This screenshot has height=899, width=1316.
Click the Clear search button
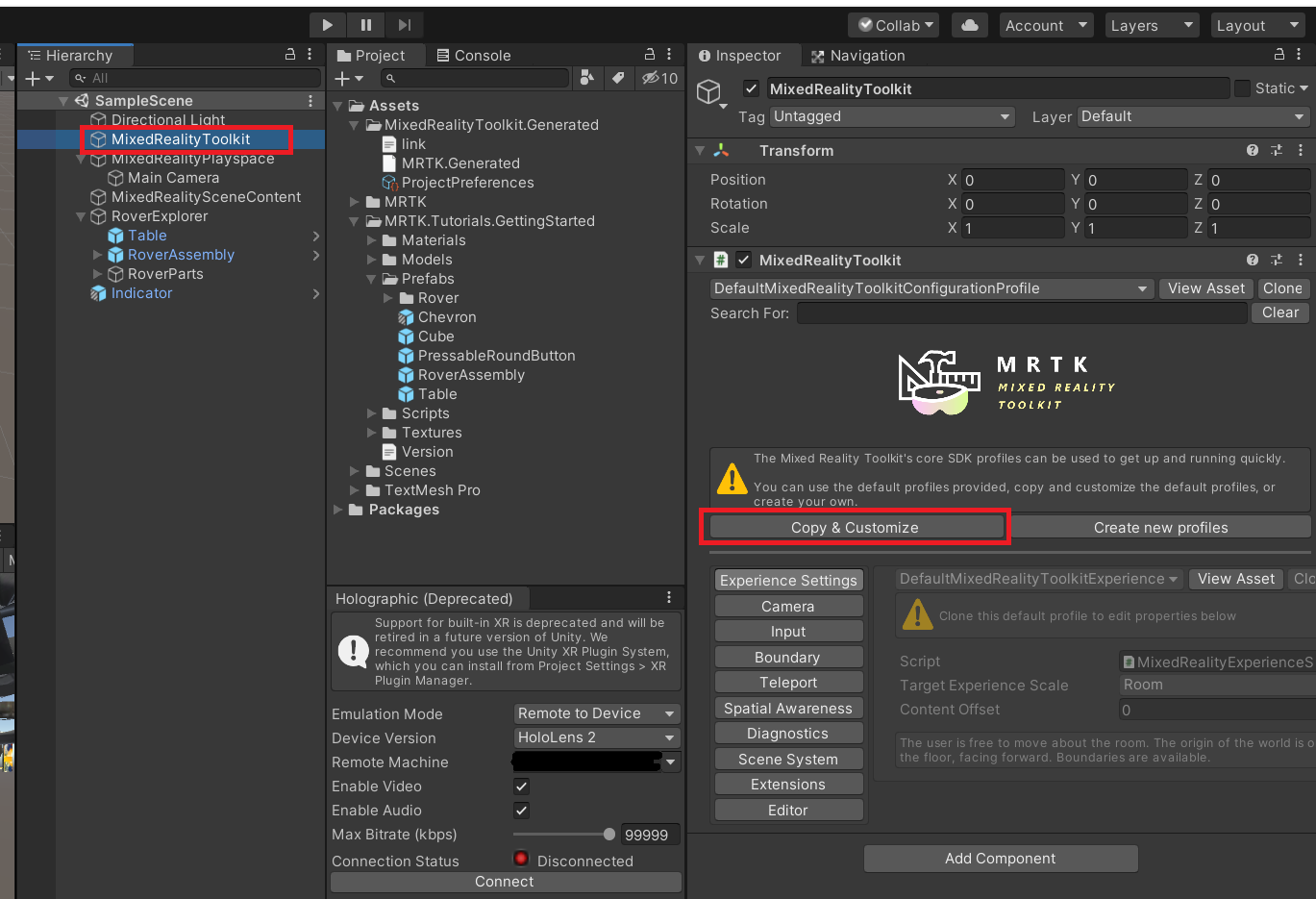[x=1280, y=312]
